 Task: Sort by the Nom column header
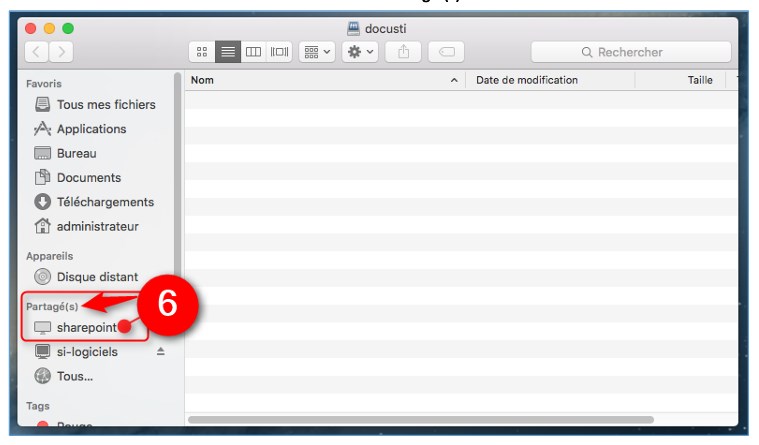click(300, 80)
